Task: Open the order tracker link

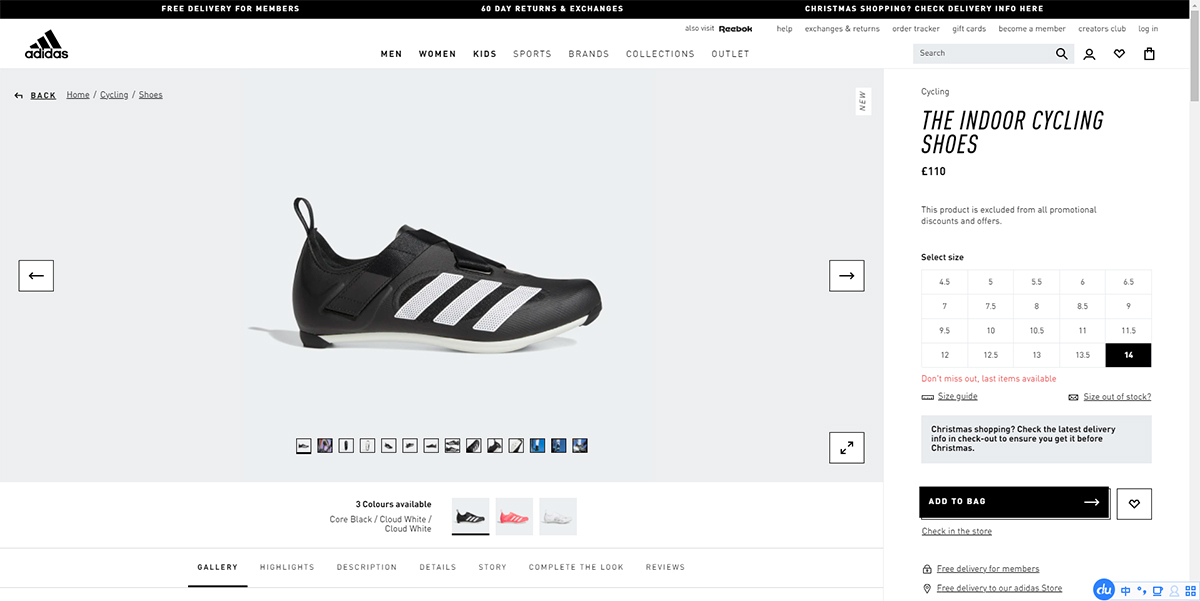Action: [x=916, y=29]
